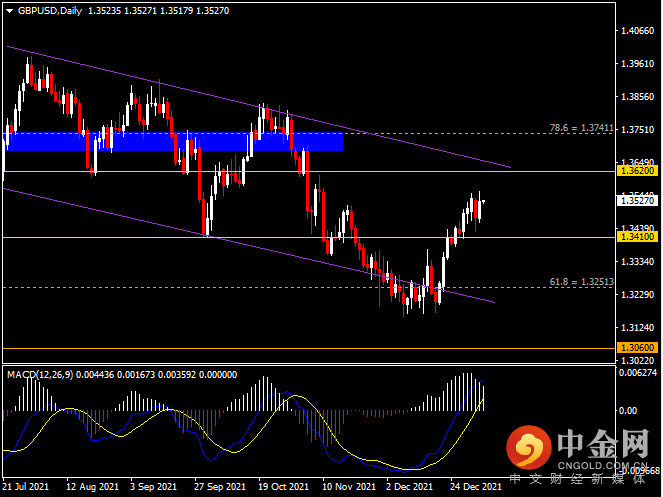Click the 61.8 = 1.32513 Fibonacci label
The image size is (663, 497).
click(581, 282)
